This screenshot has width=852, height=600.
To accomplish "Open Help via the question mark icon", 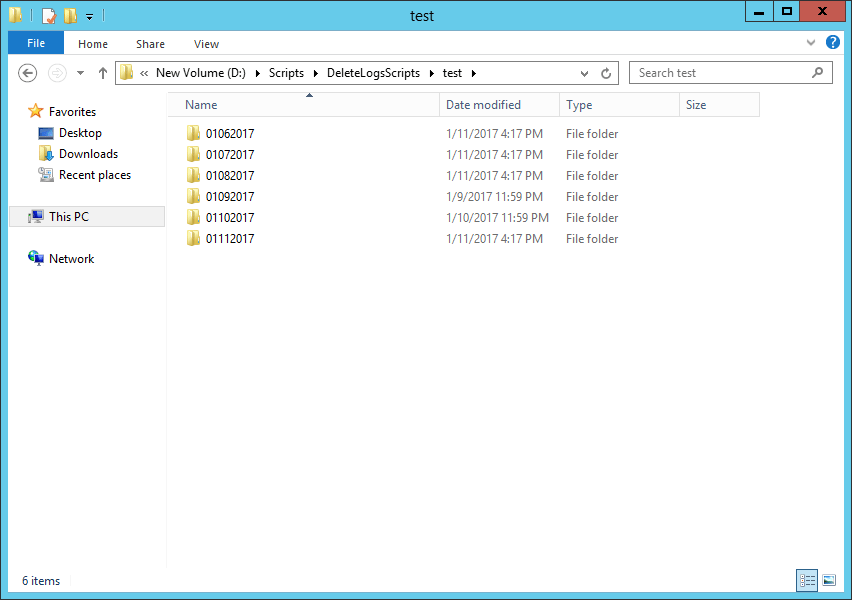I will [x=834, y=43].
